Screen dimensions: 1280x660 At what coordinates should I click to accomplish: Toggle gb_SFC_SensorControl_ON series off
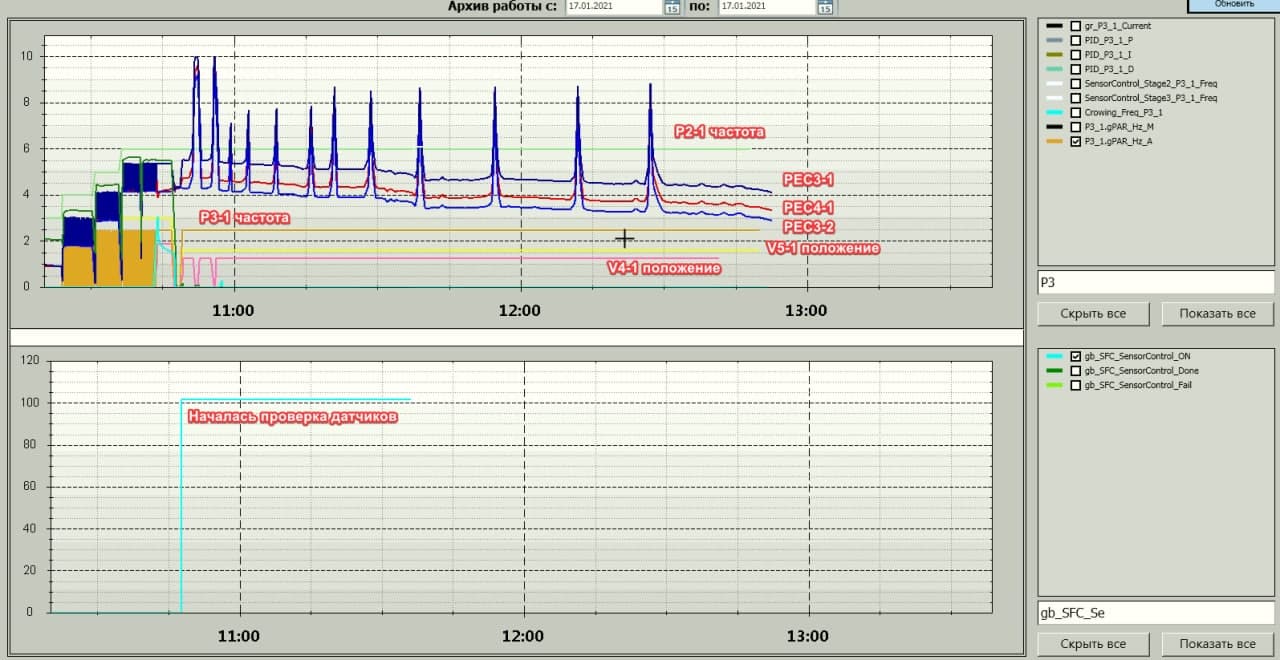(1076, 356)
